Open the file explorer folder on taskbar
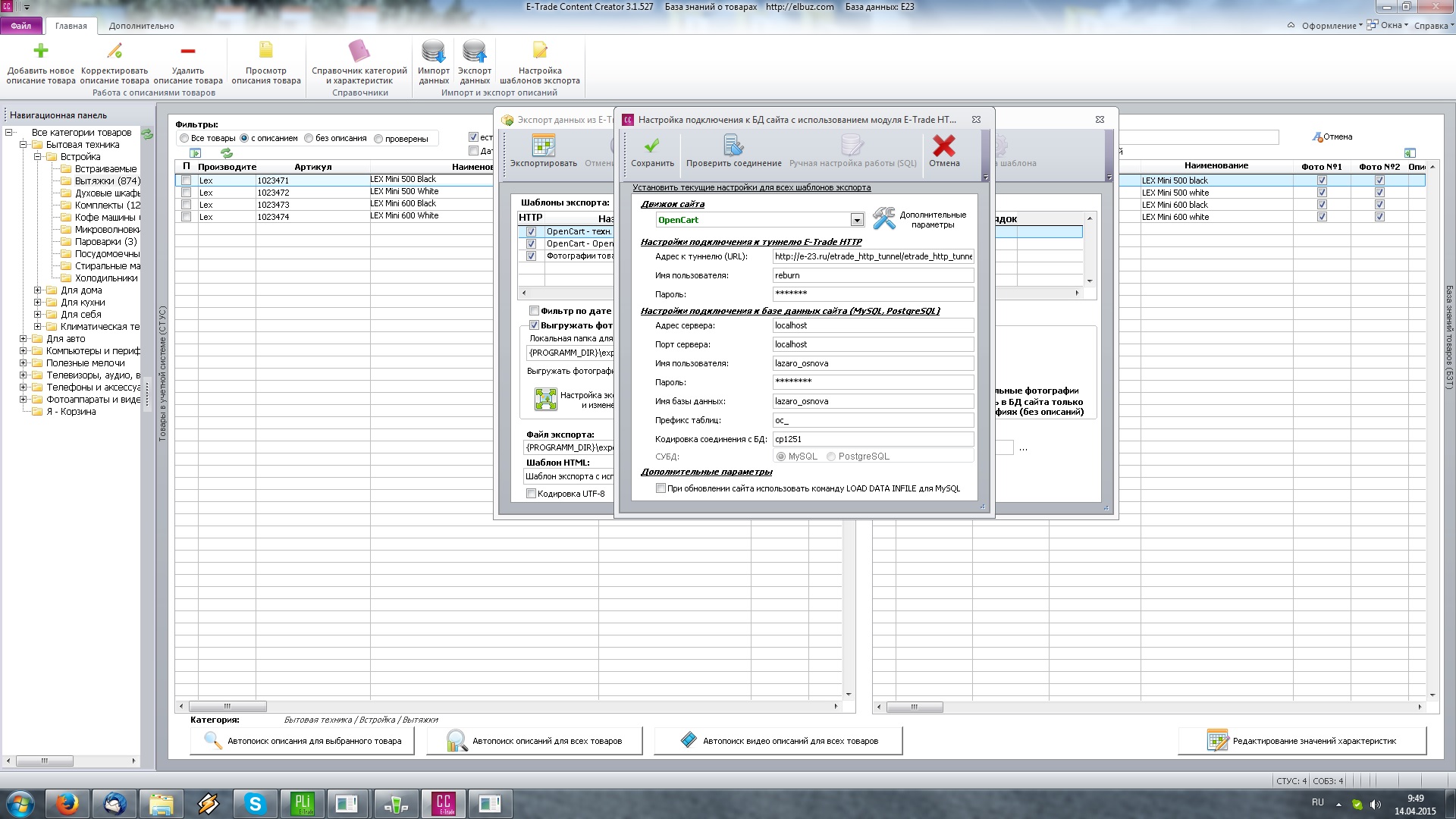 (162, 803)
